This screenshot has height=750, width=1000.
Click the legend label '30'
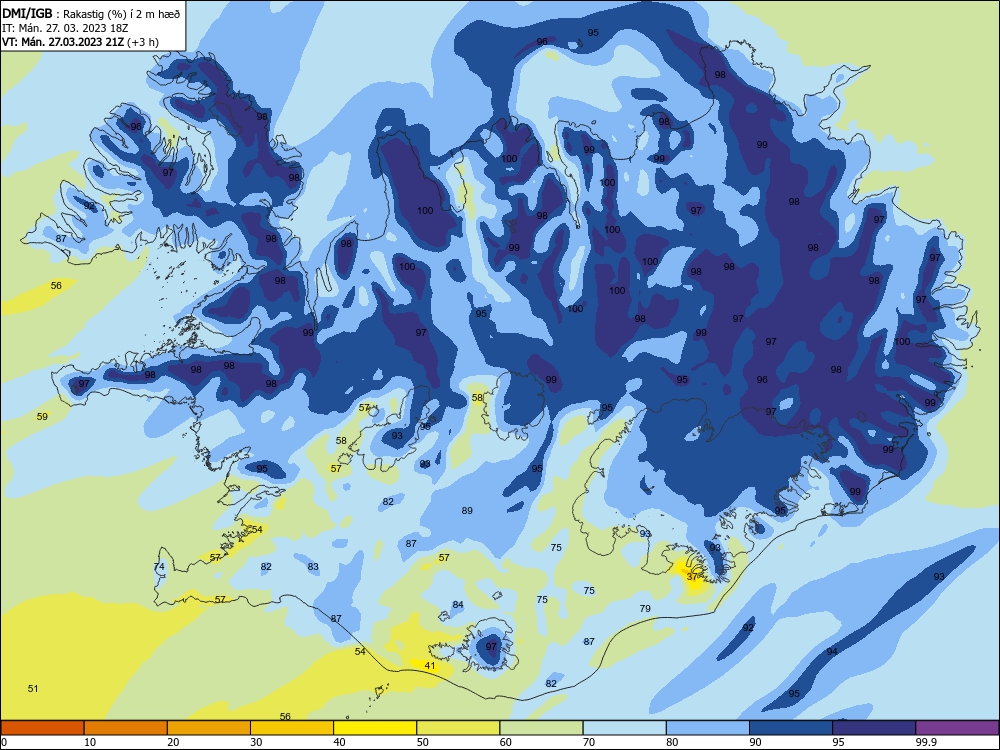pyautogui.click(x=256, y=742)
